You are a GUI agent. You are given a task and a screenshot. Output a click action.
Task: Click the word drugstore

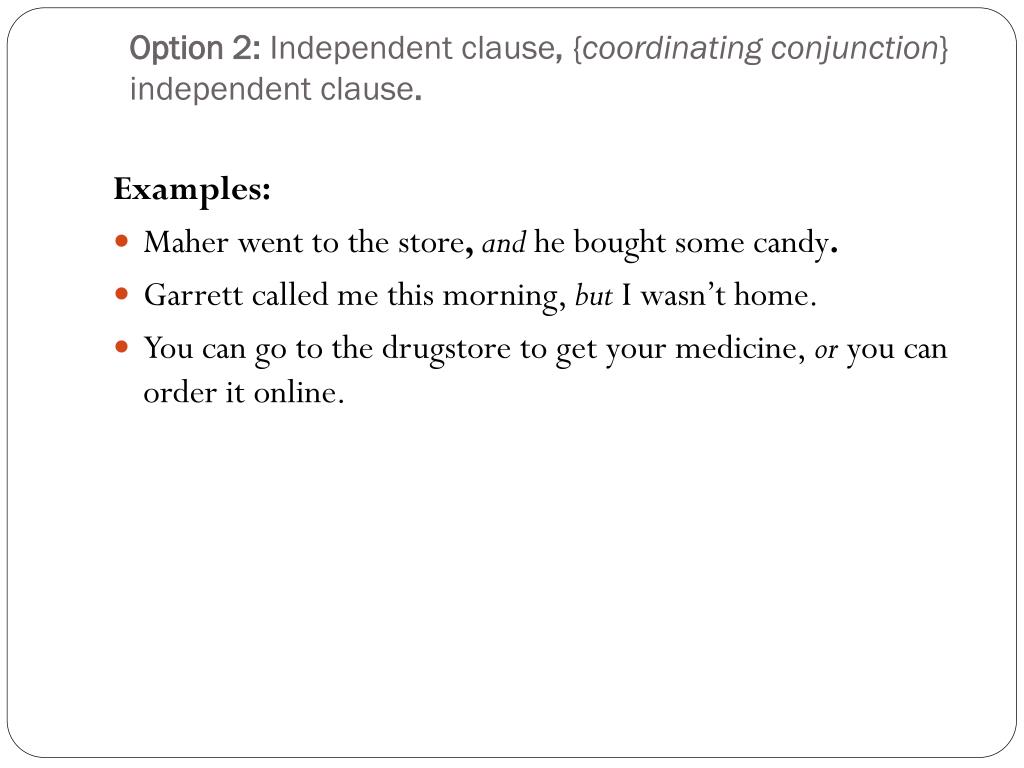(x=446, y=349)
